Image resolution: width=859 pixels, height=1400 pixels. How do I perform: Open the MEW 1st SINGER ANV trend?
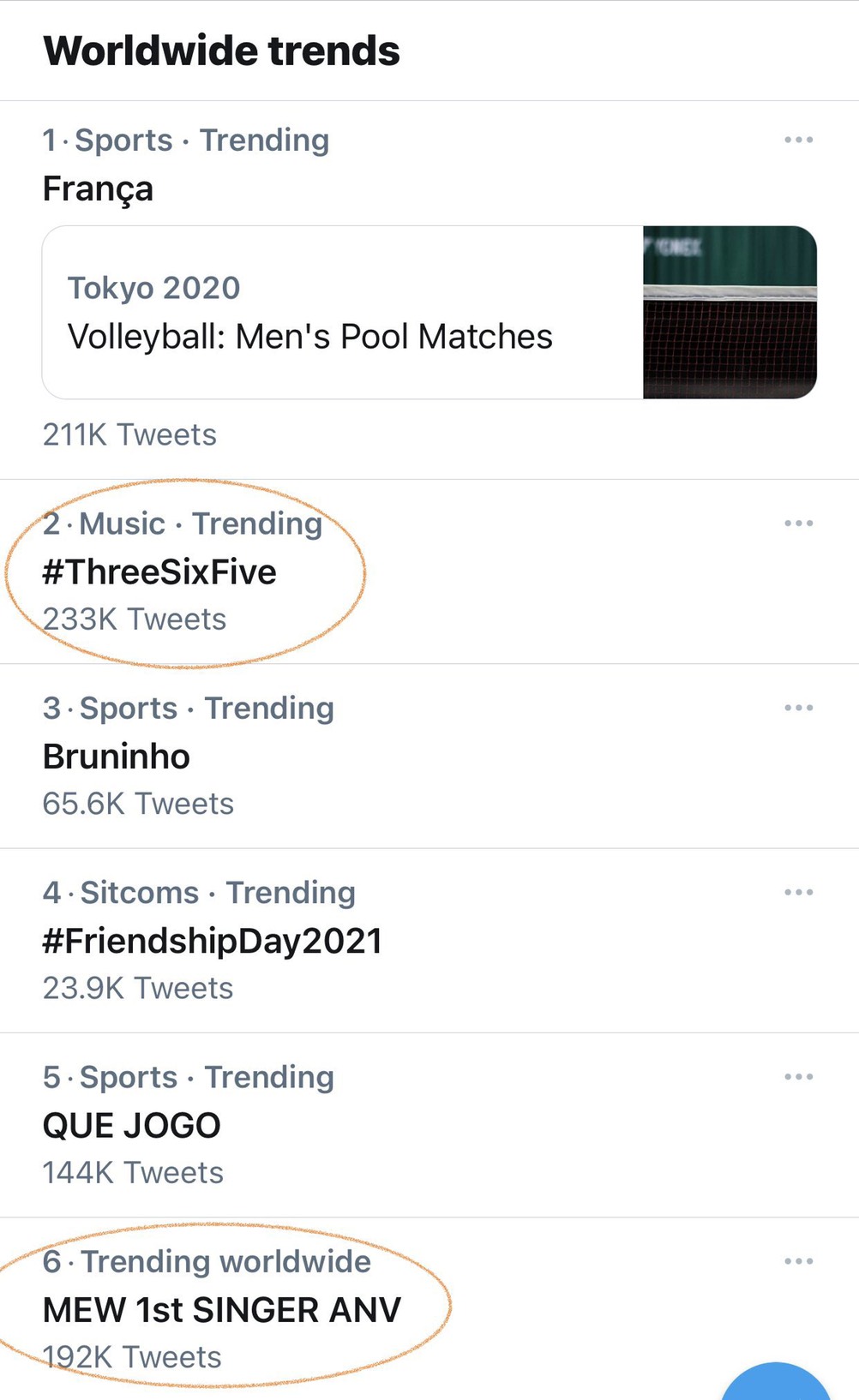pos(222,1310)
